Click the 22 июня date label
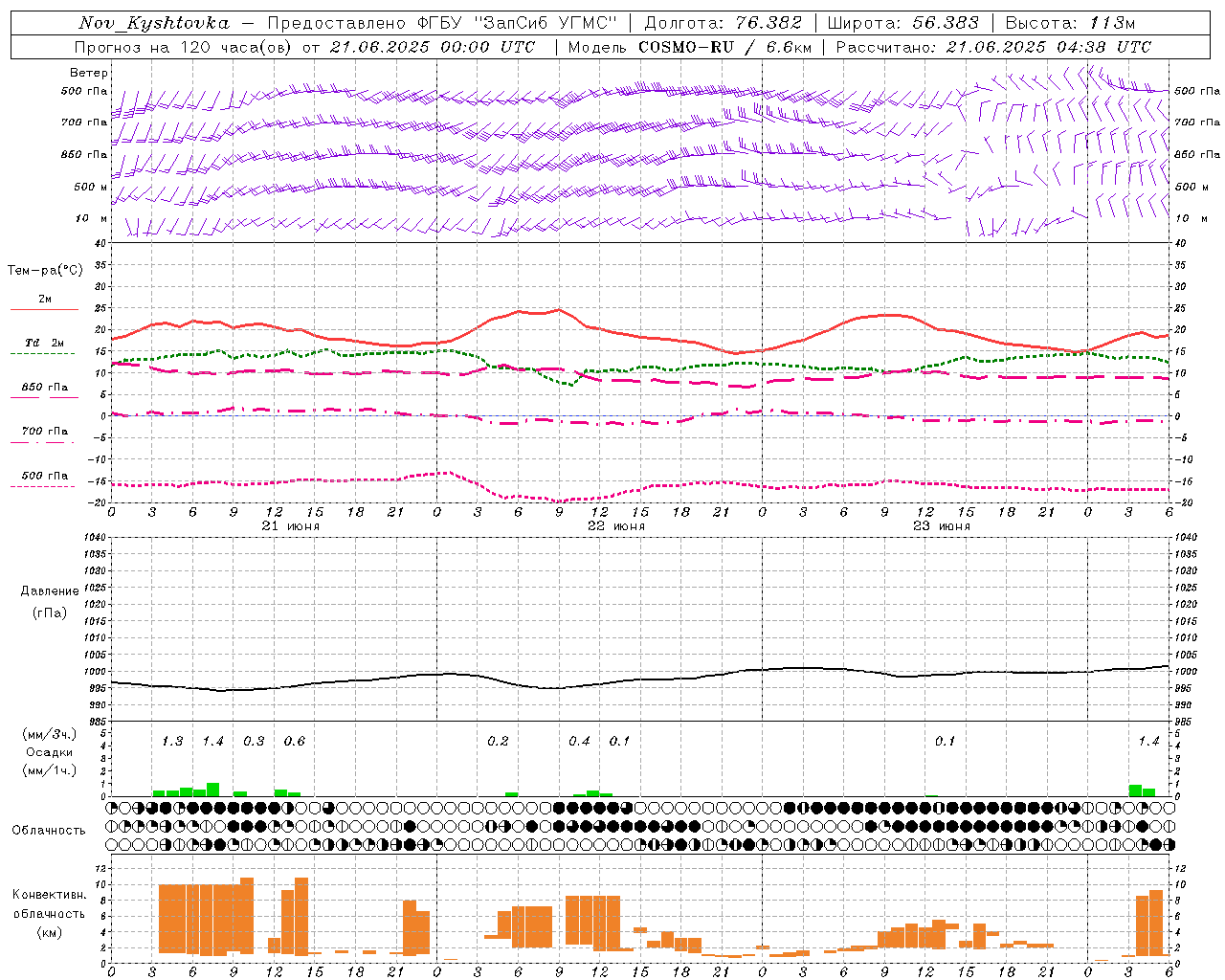The height and width of the screenshot is (980, 1225). point(615,526)
